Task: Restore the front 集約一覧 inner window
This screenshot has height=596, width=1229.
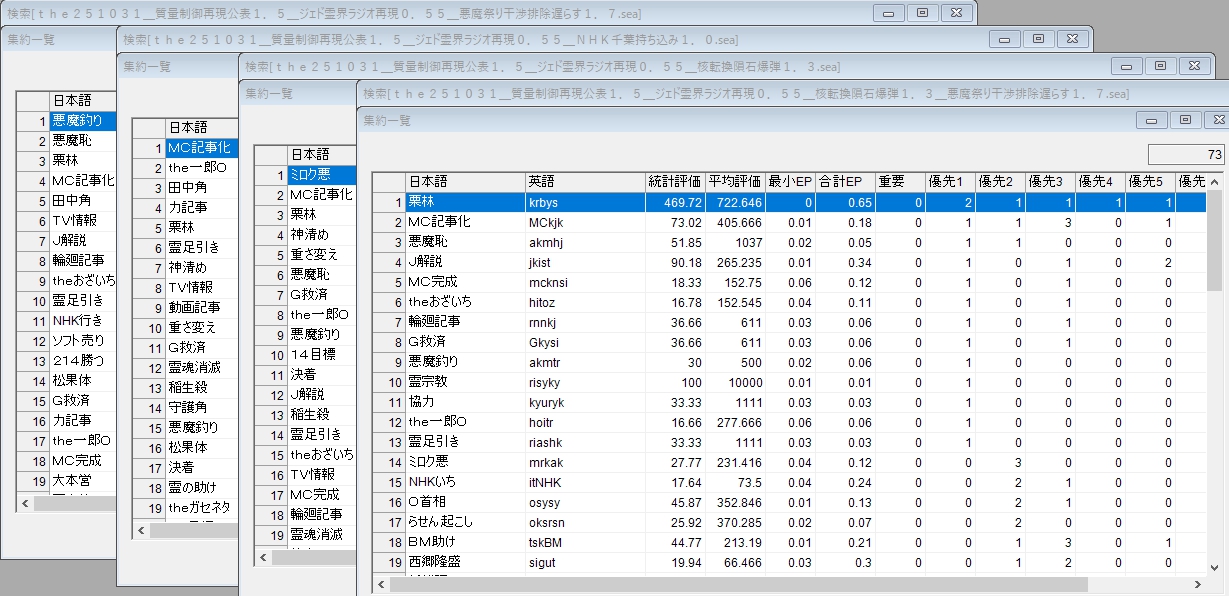Action: [x=1185, y=120]
